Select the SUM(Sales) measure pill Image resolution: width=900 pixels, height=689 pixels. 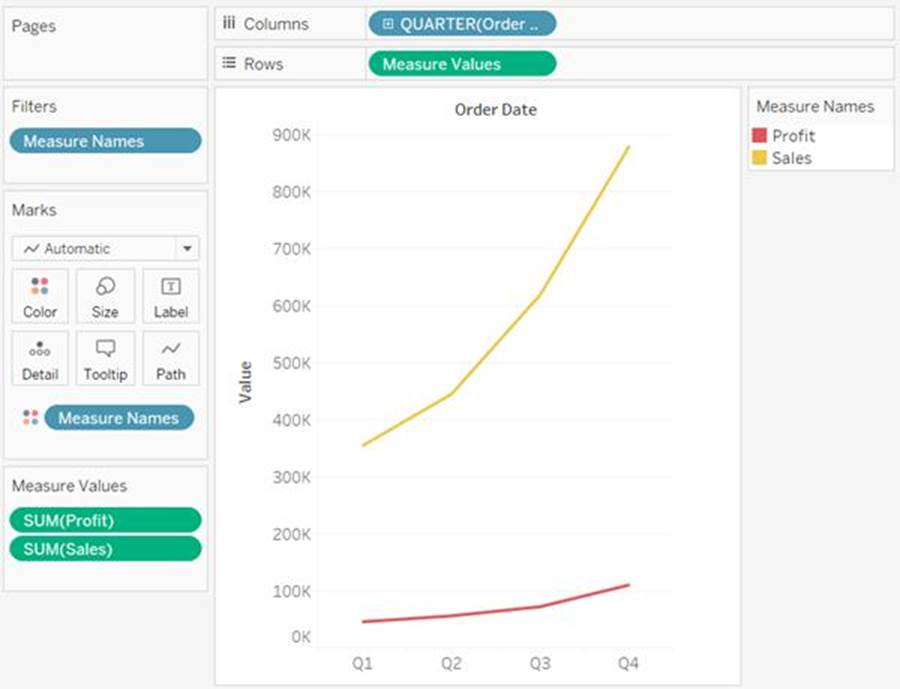(x=105, y=549)
